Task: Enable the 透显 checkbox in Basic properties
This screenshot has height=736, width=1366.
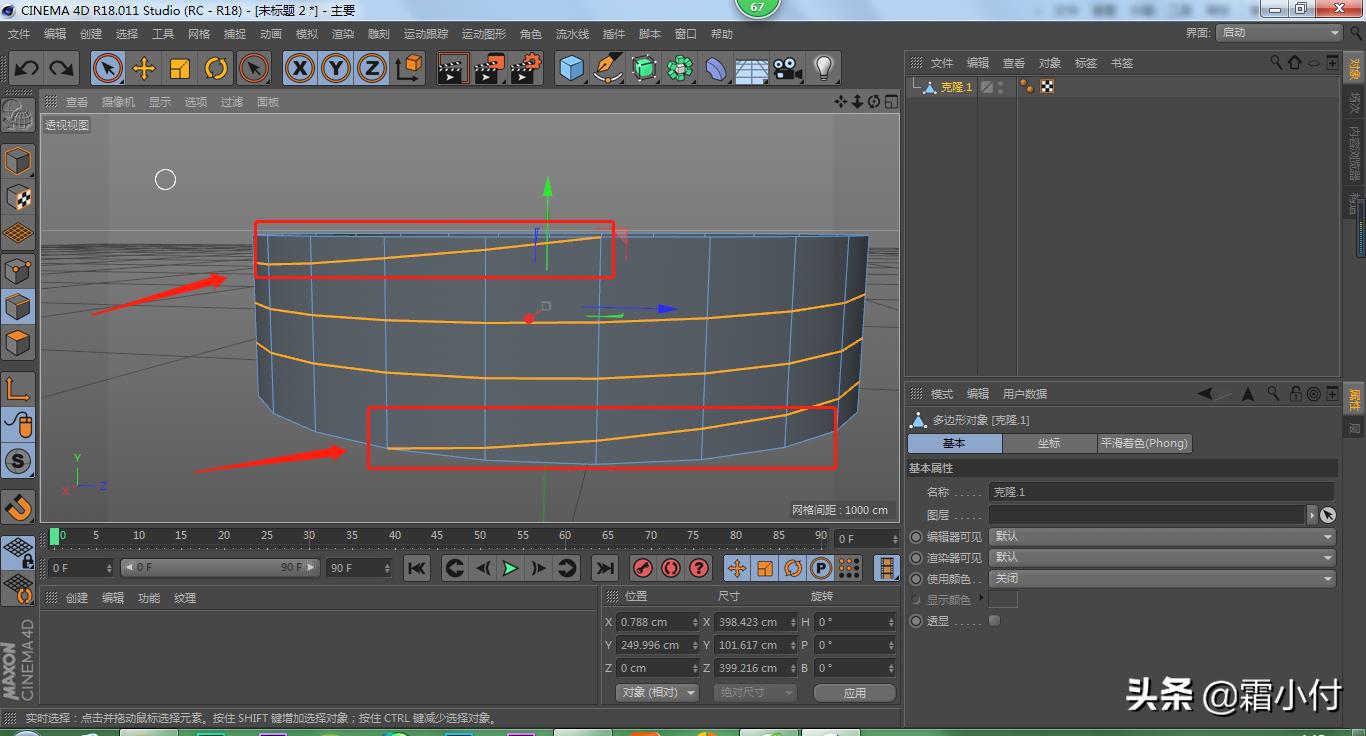Action: click(x=992, y=620)
